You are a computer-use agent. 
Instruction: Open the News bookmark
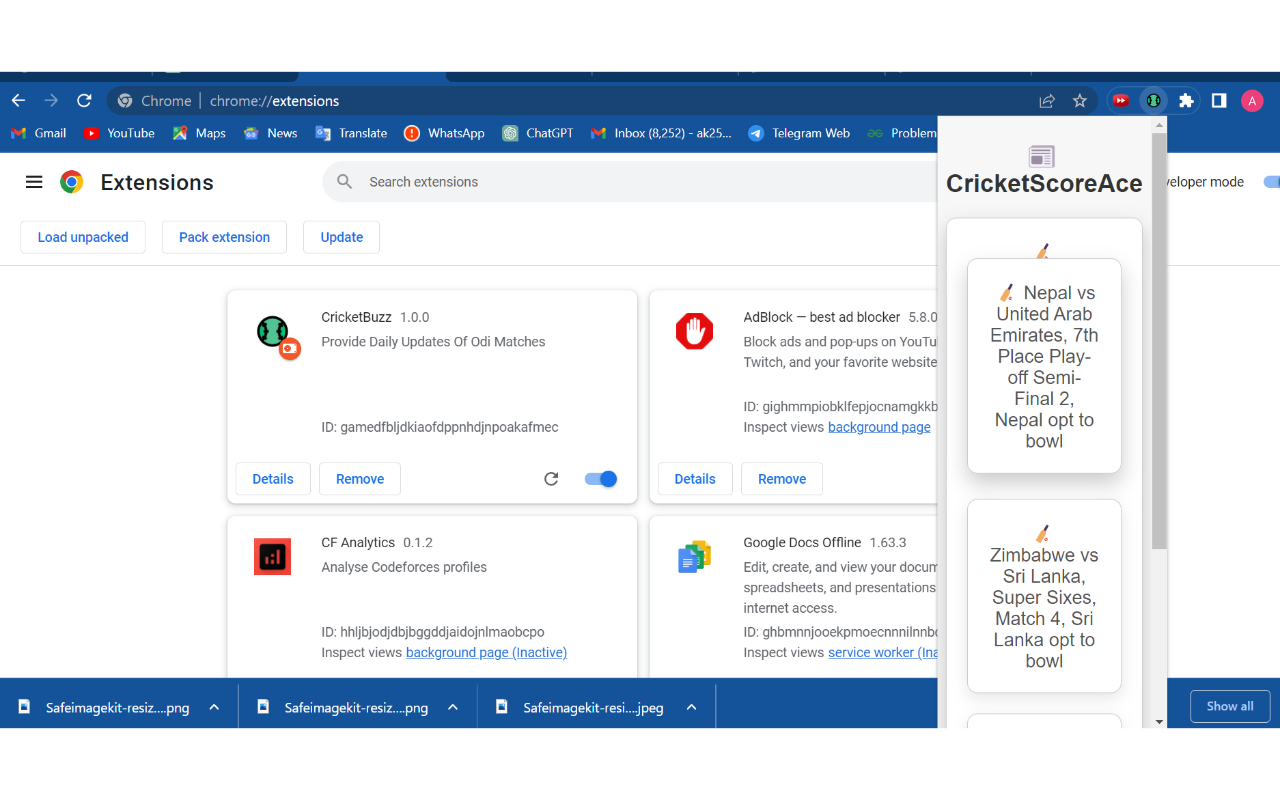(270, 133)
